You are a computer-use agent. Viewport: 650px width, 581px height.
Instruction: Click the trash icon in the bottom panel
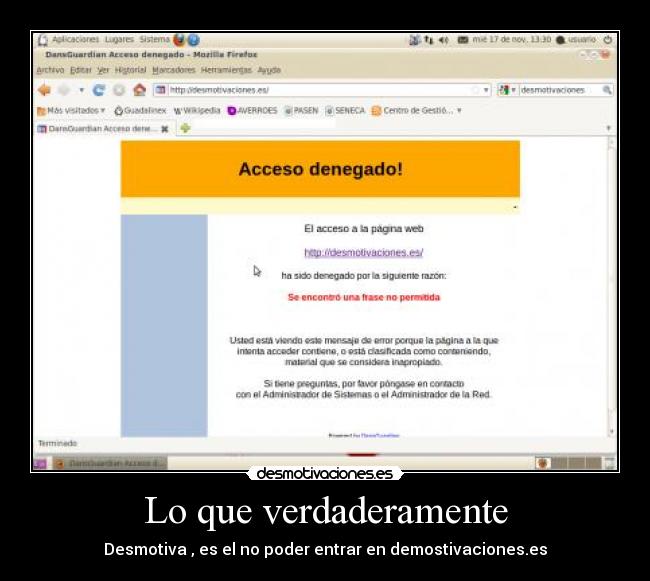pos(609,463)
